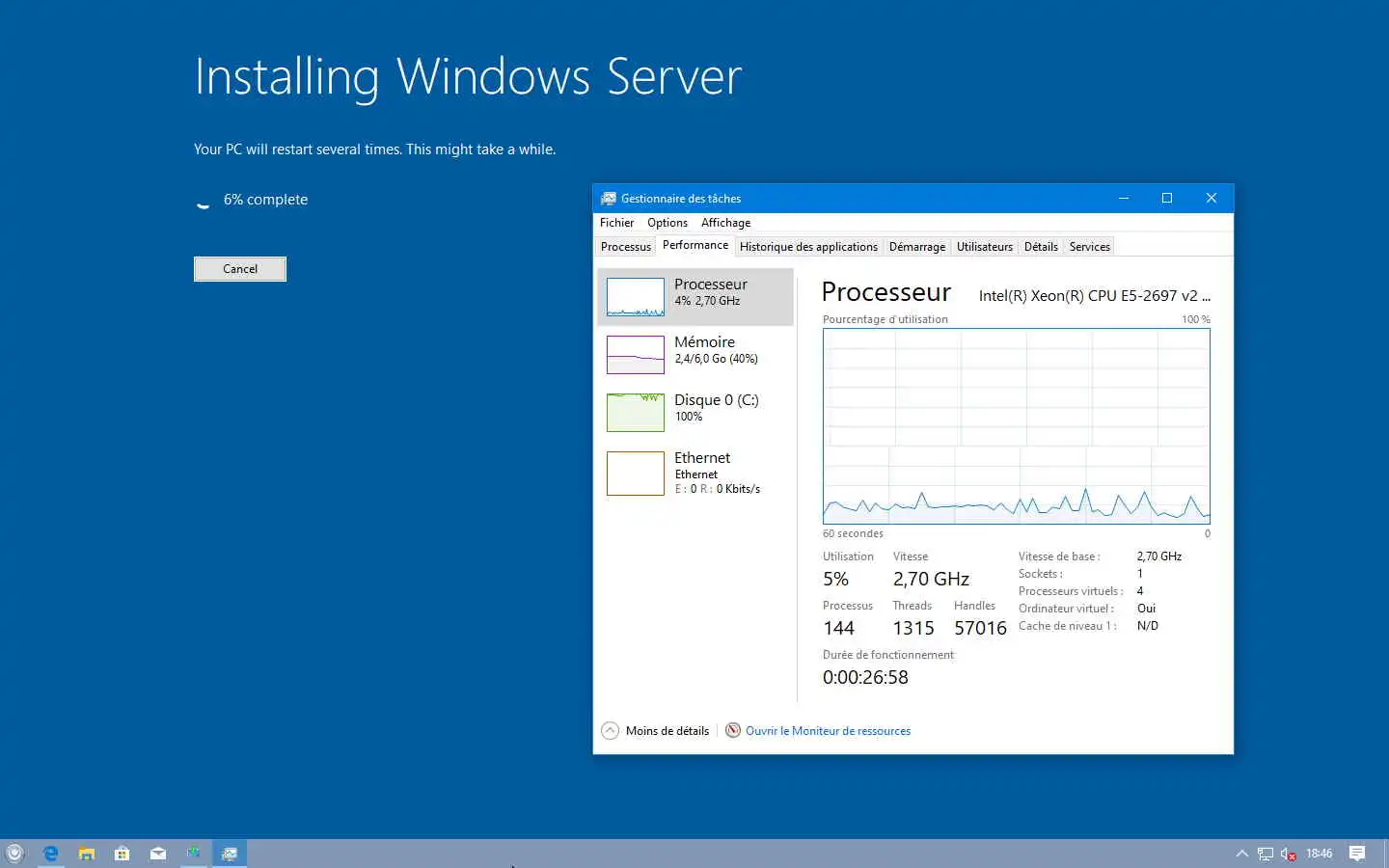Click the Processeur heading
This screenshot has height=868, width=1389.
coord(885,292)
